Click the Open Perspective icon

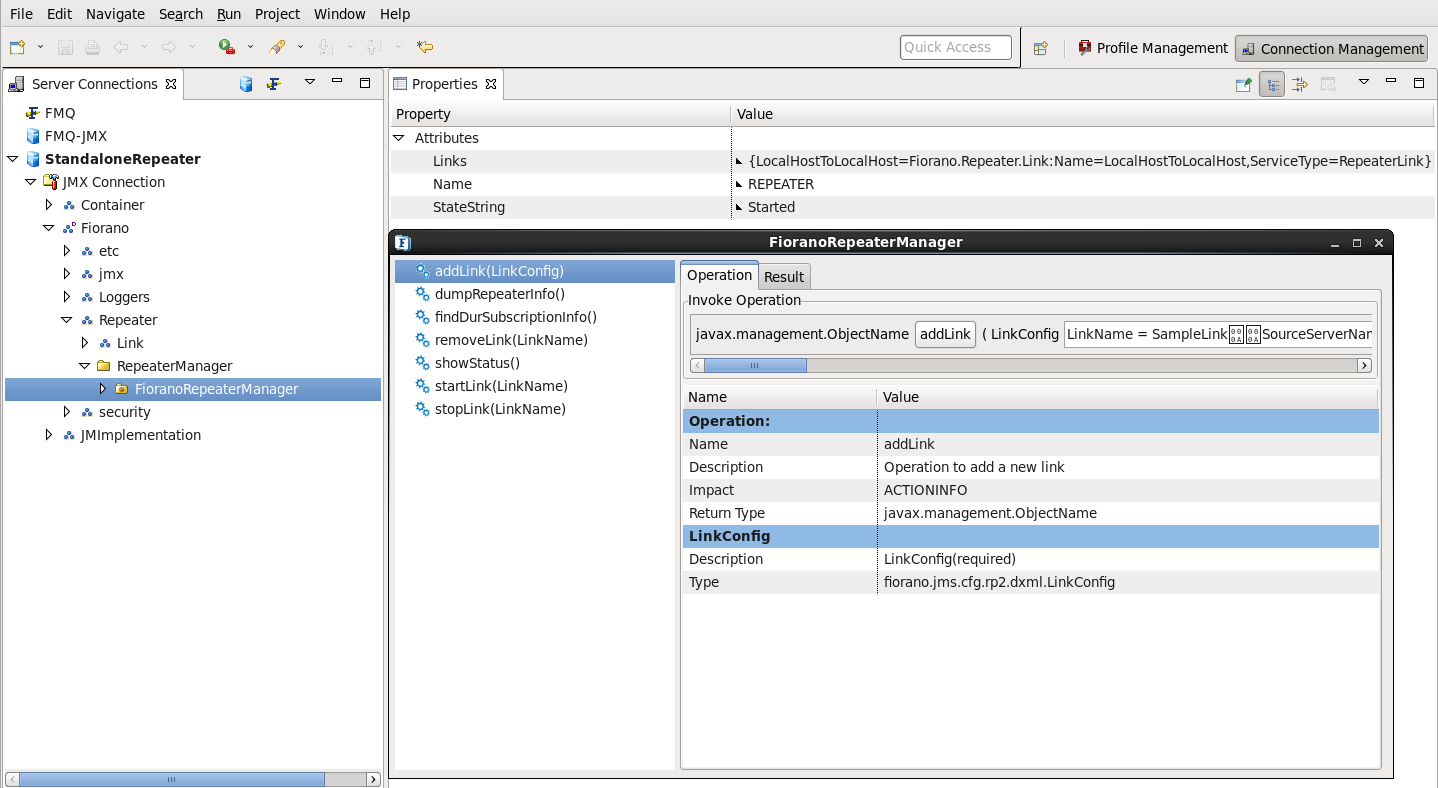tap(1040, 48)
